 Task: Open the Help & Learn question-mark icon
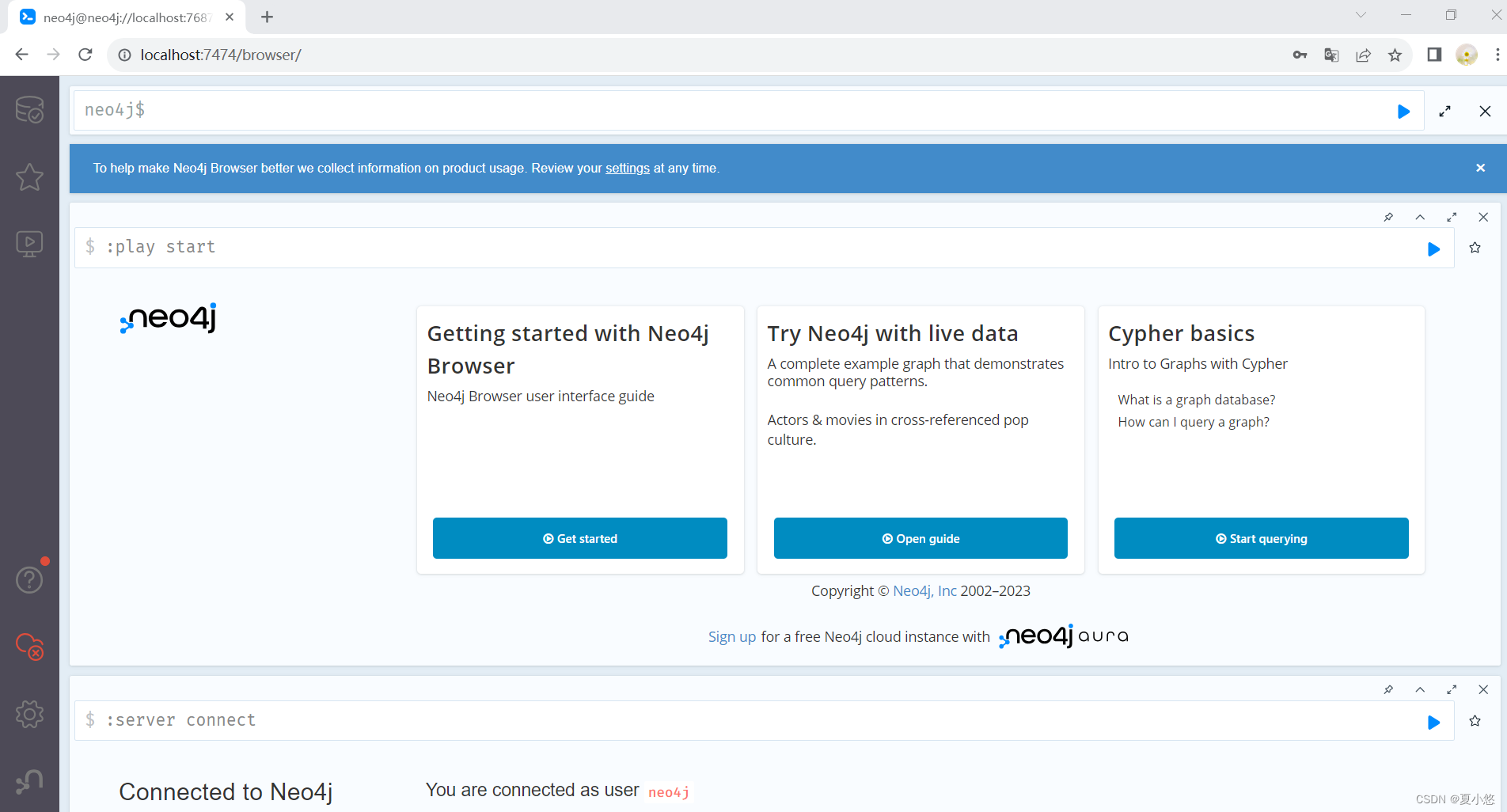[x=29, y=580]
